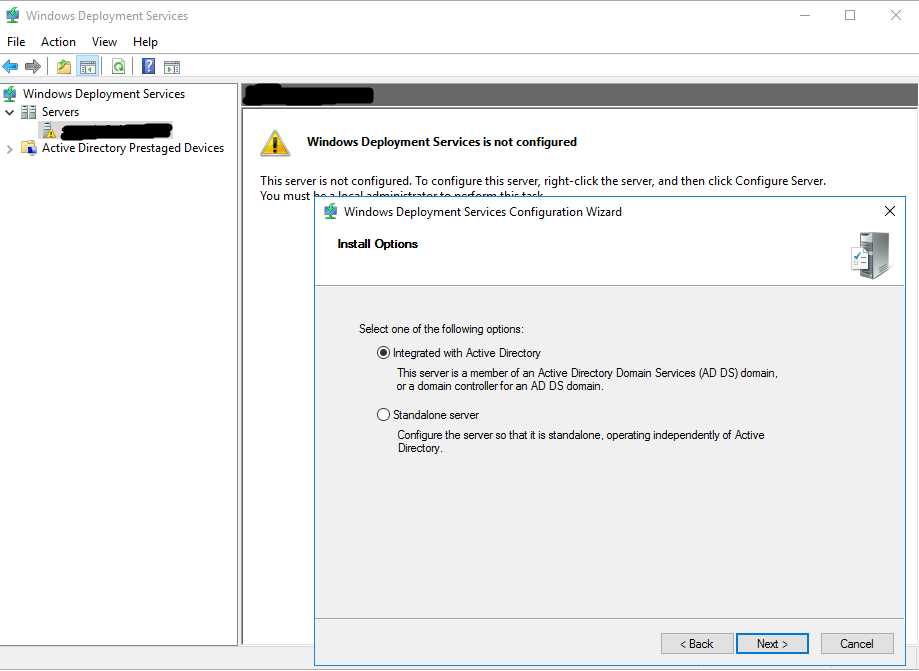This screenshot has width=919, height=671.
Task: Click Next to continue the wizard
Action: point(772,643)
